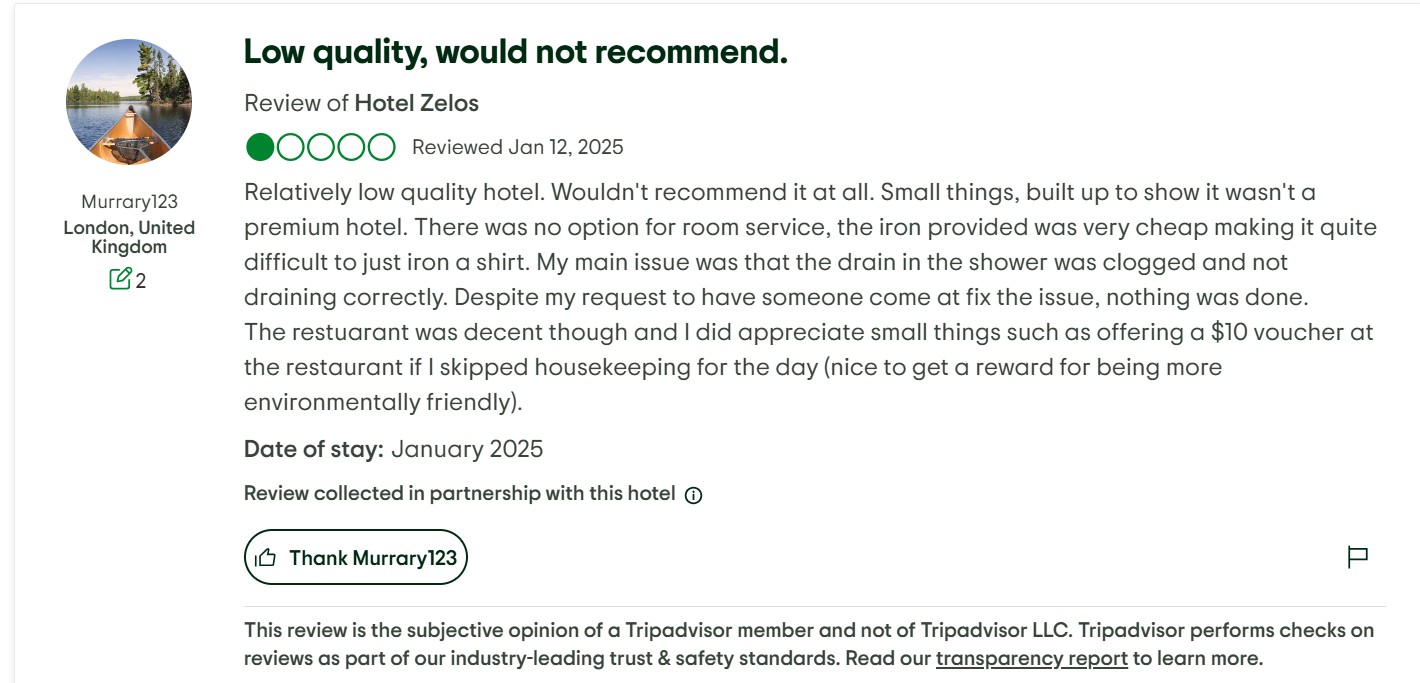Click the fifth rating bubble
Viewport: 1420px width, 683px height.
pyautogui.click(x=382, y=148)
